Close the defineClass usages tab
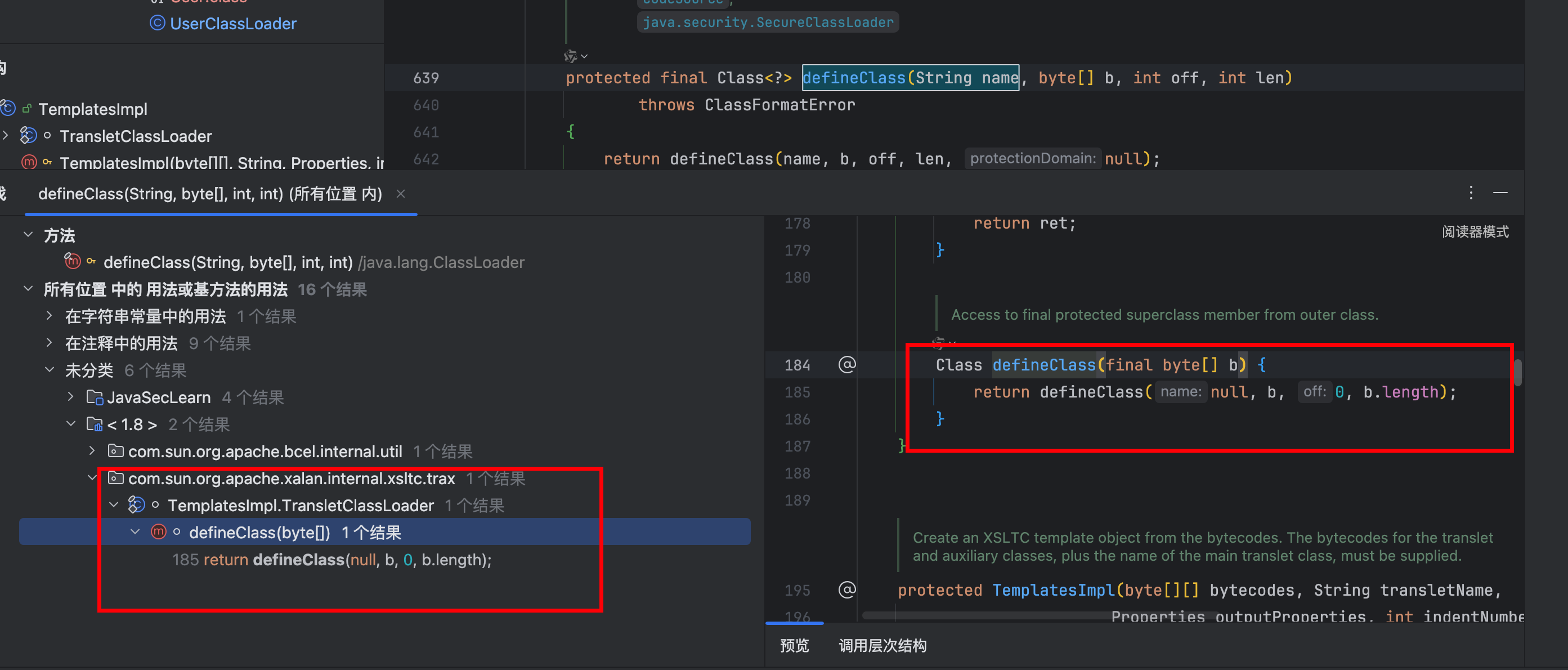1568x670 pixels. pos(401,194)
